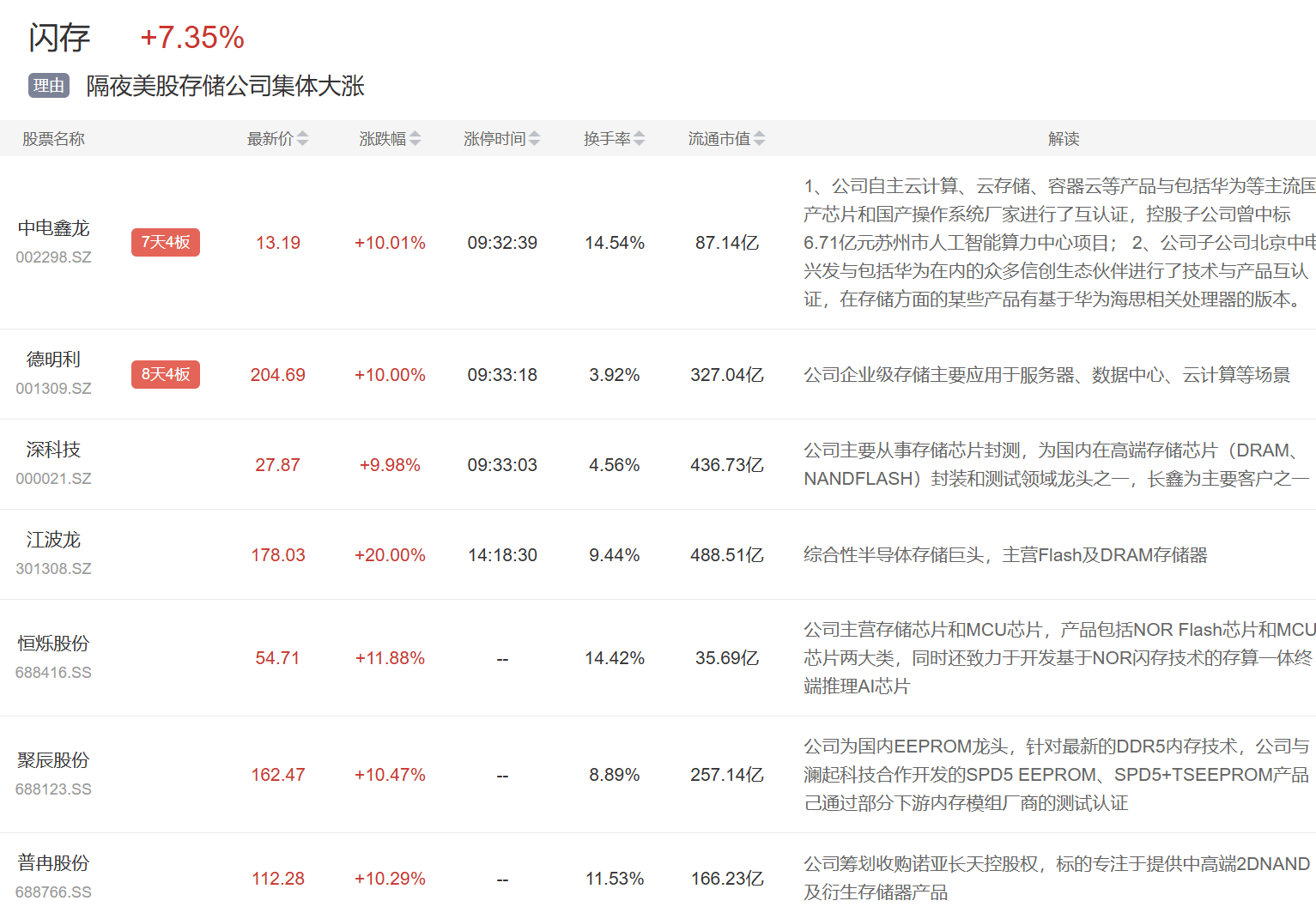1316x919 pixels.
Task: Click stock code 301308.SZ
Action: pos(53,569)
